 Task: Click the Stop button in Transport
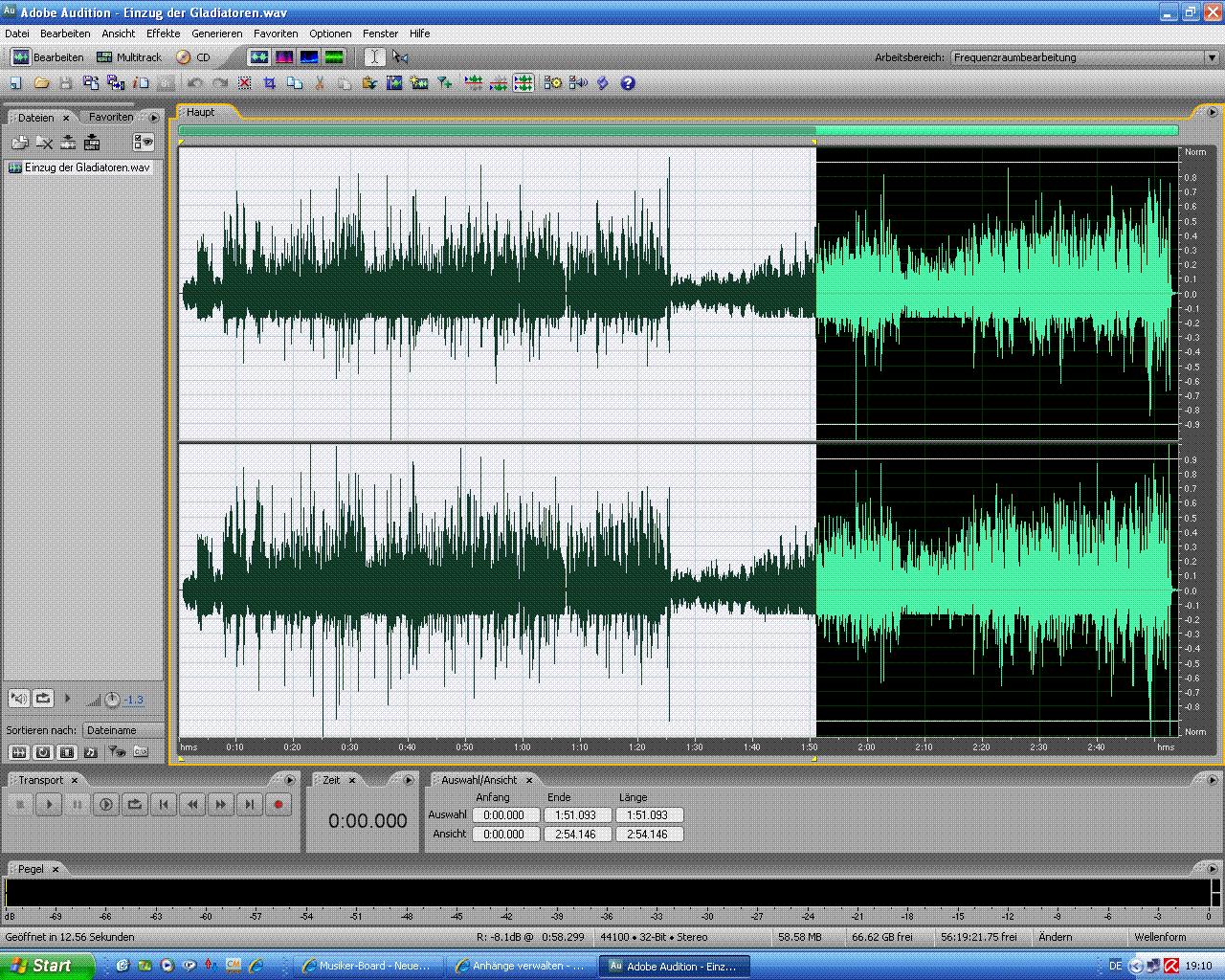pos(20,805)
